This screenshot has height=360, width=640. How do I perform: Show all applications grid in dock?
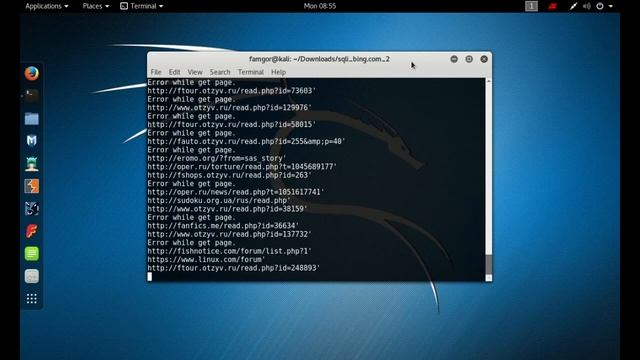pos(31,299)
